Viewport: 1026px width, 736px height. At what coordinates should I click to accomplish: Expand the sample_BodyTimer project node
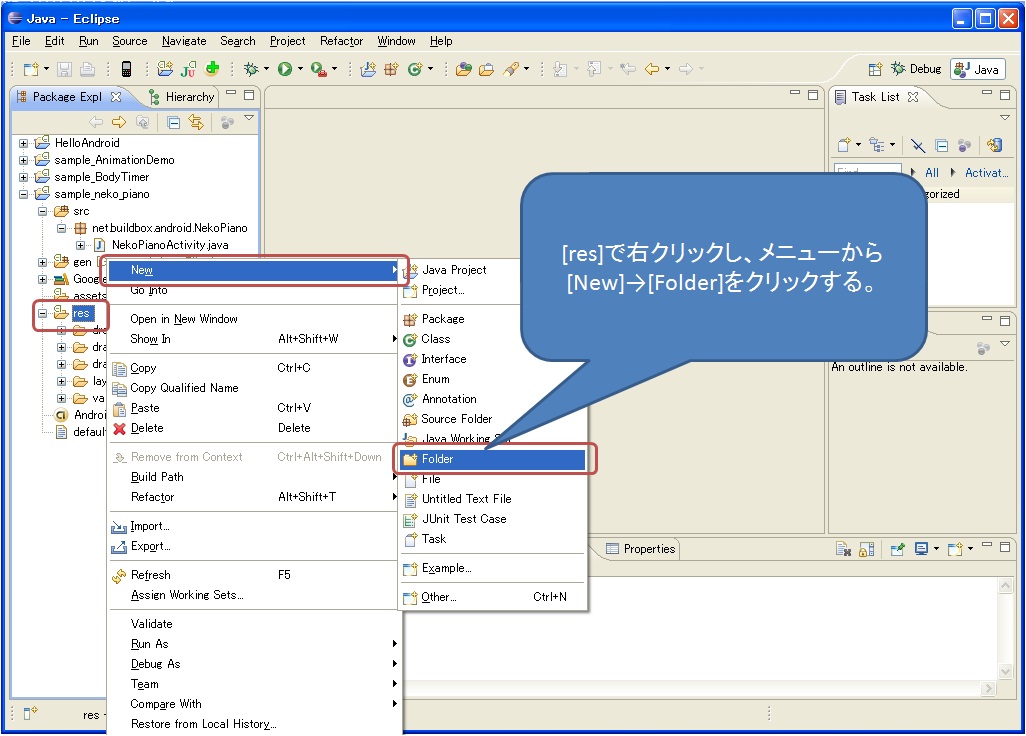tap(24, 177)
